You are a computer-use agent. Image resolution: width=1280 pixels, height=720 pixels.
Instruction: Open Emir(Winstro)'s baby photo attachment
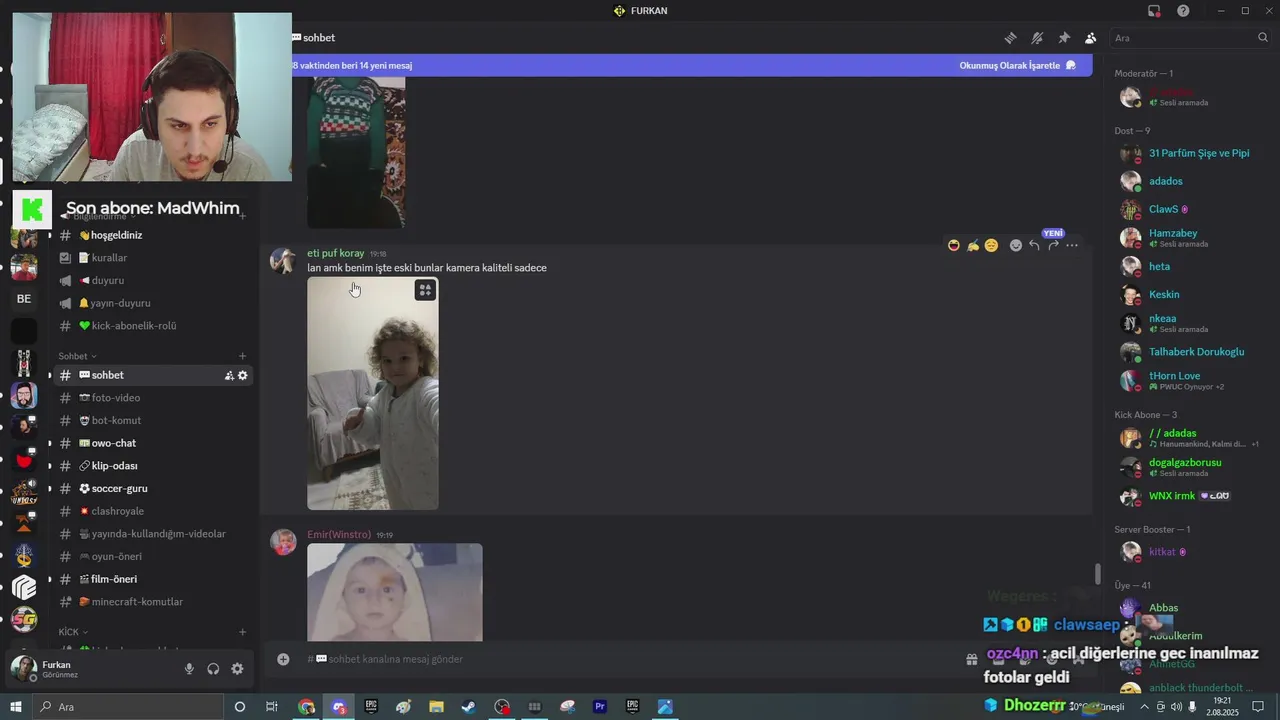[394, 592]
